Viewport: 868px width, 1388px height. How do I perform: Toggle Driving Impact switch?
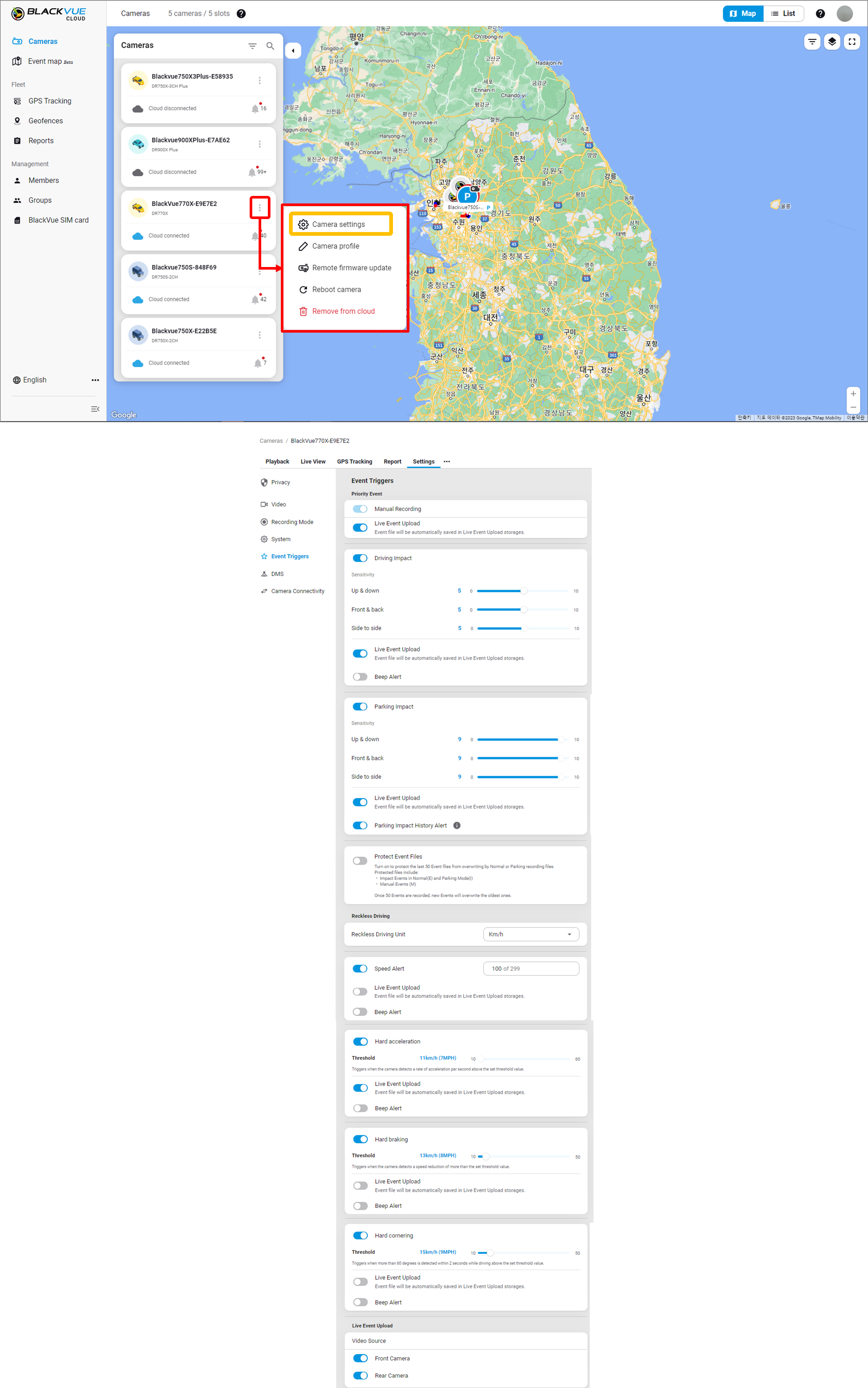[x=360, y=558]
